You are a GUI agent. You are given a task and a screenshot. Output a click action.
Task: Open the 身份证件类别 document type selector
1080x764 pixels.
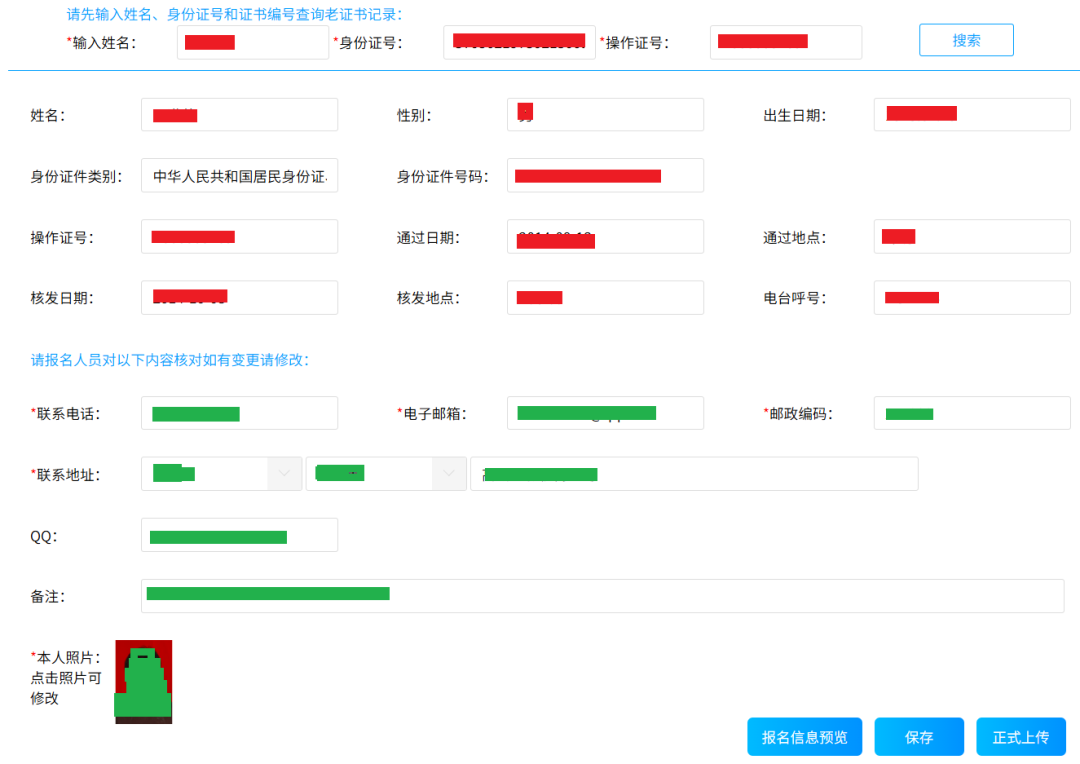click(239, 175)
